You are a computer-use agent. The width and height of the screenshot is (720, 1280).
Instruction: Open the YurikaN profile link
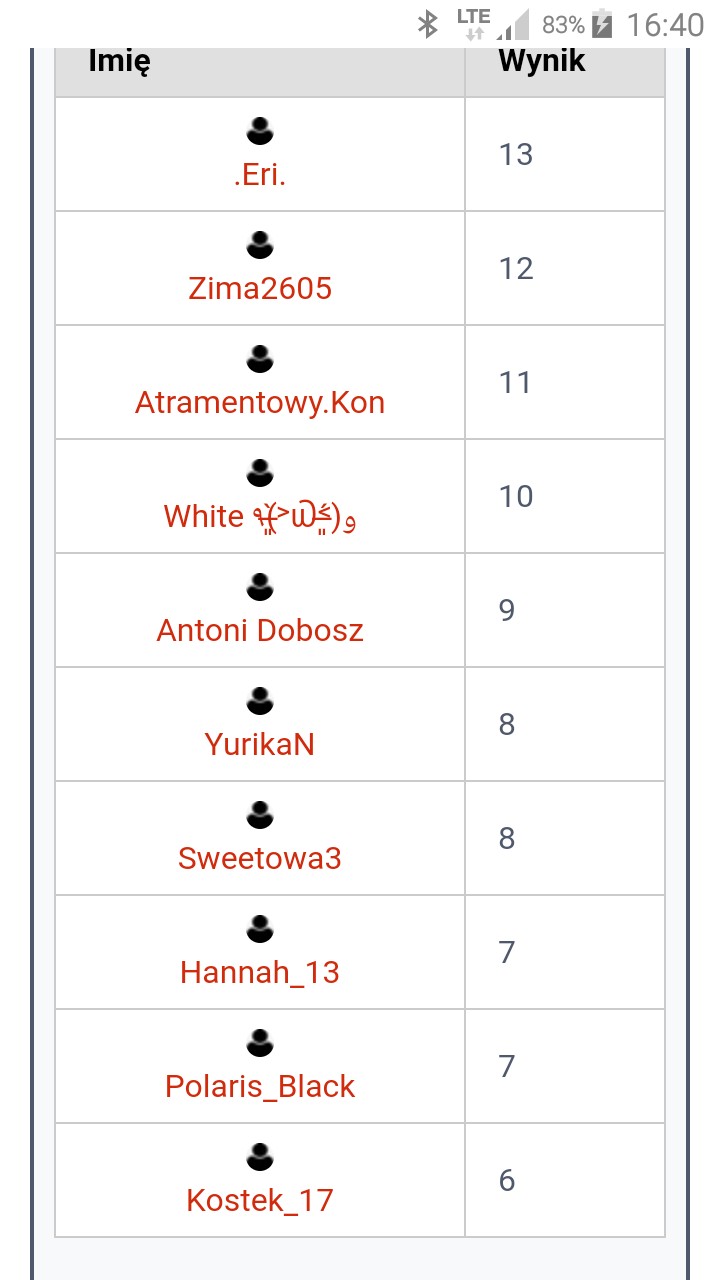point(260,745)
